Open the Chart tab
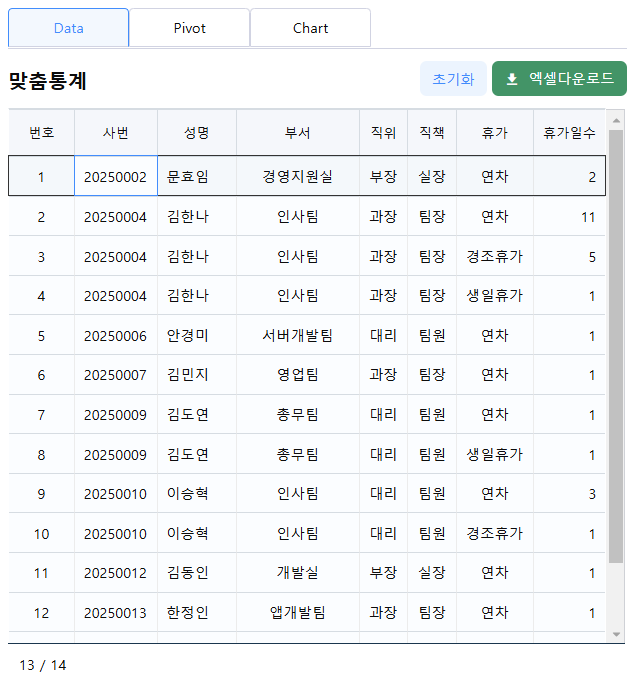This screenshot has height=682, width=634. pyautogui.click(x=310, y=28)
